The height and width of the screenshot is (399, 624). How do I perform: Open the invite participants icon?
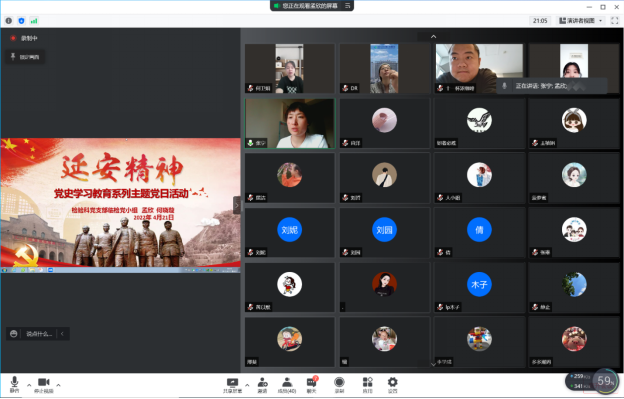(262, 385)
